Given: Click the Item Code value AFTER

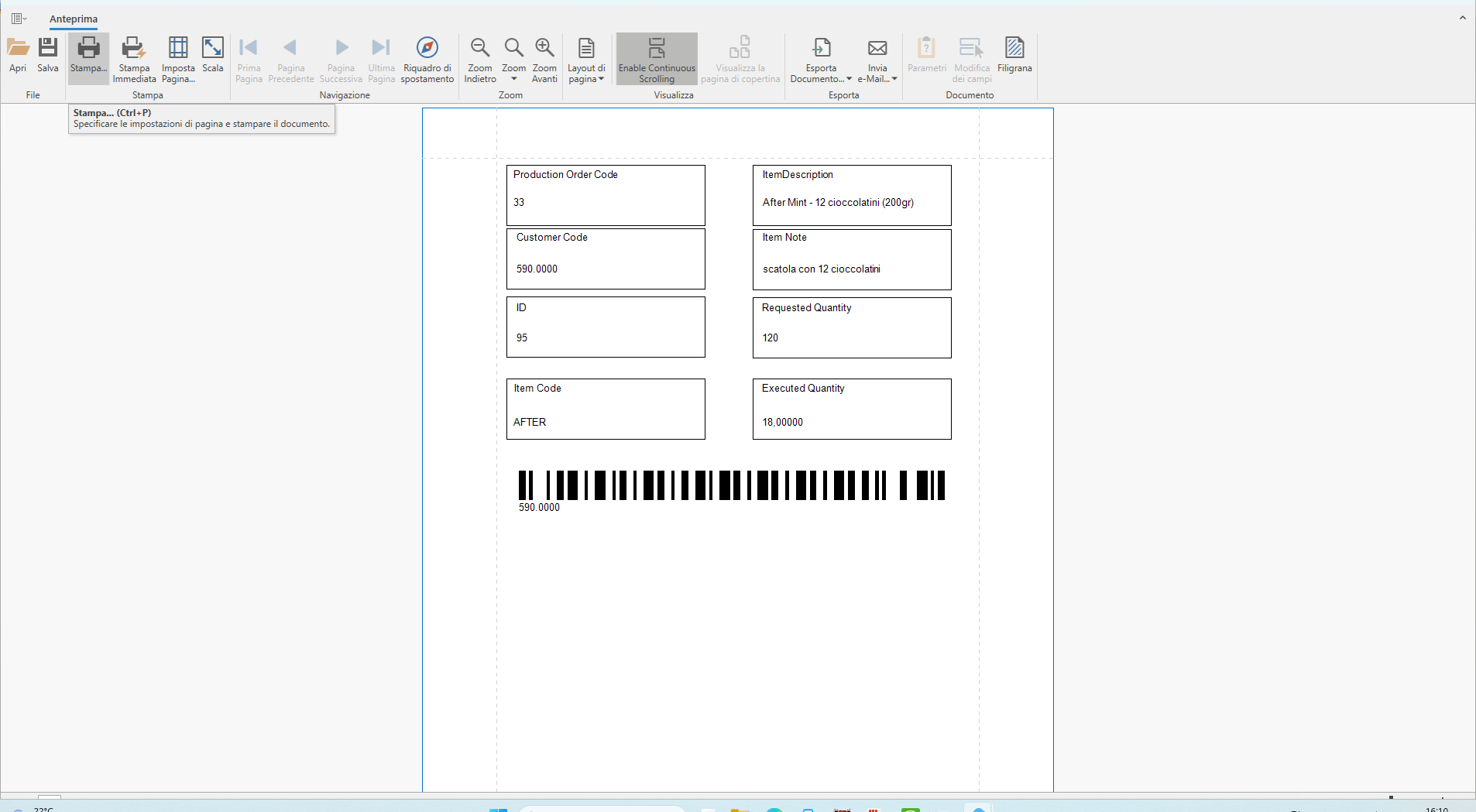Looking at the screenshot, I should (530, 423).
